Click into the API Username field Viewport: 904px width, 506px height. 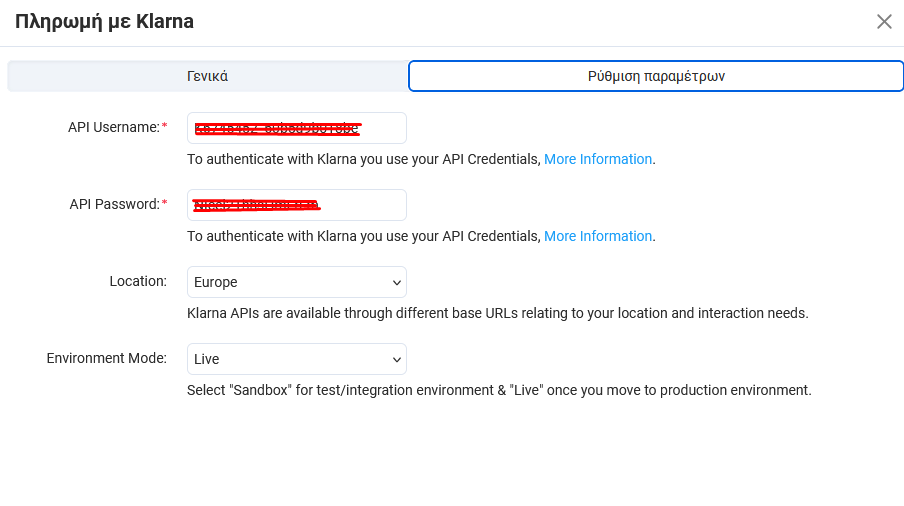(297, 128)
